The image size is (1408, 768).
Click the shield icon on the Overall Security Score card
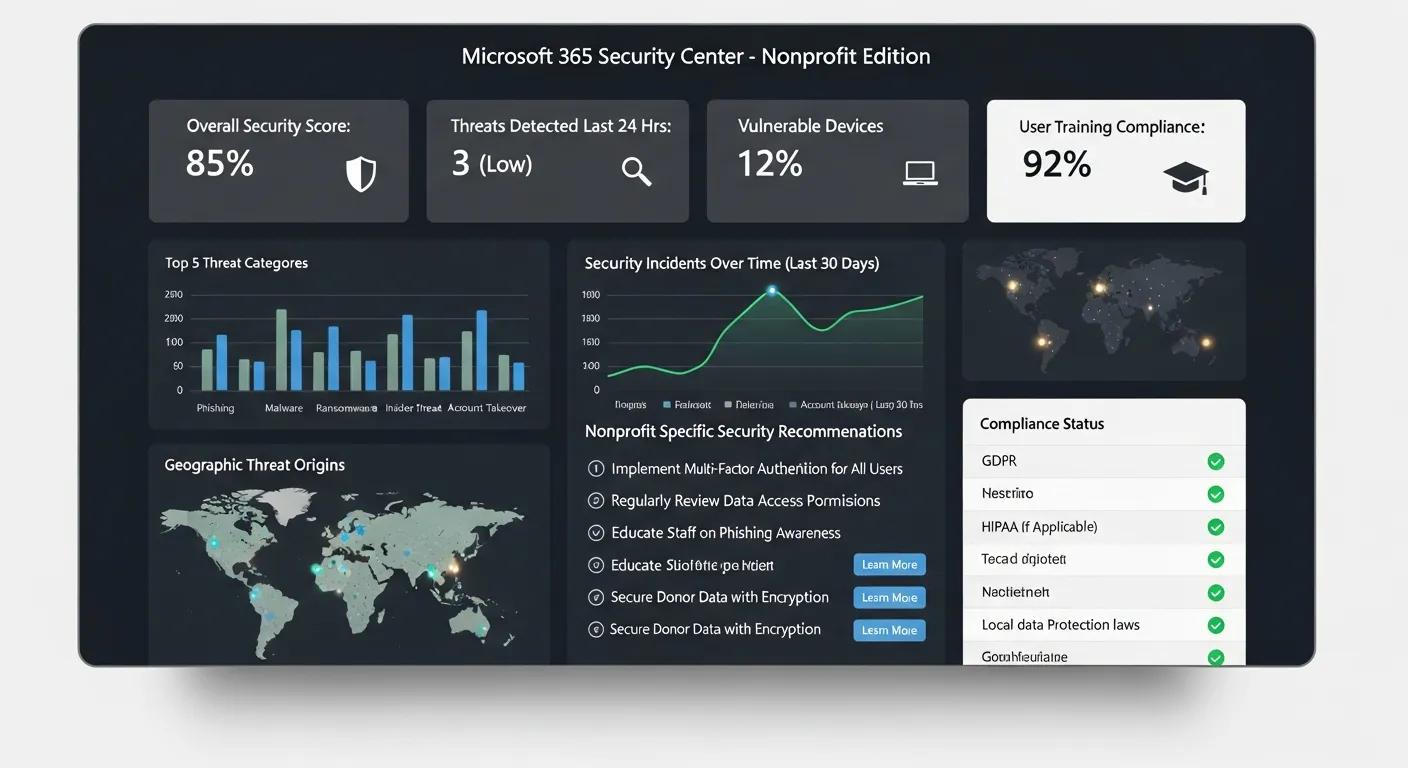(x=360, y=172)
